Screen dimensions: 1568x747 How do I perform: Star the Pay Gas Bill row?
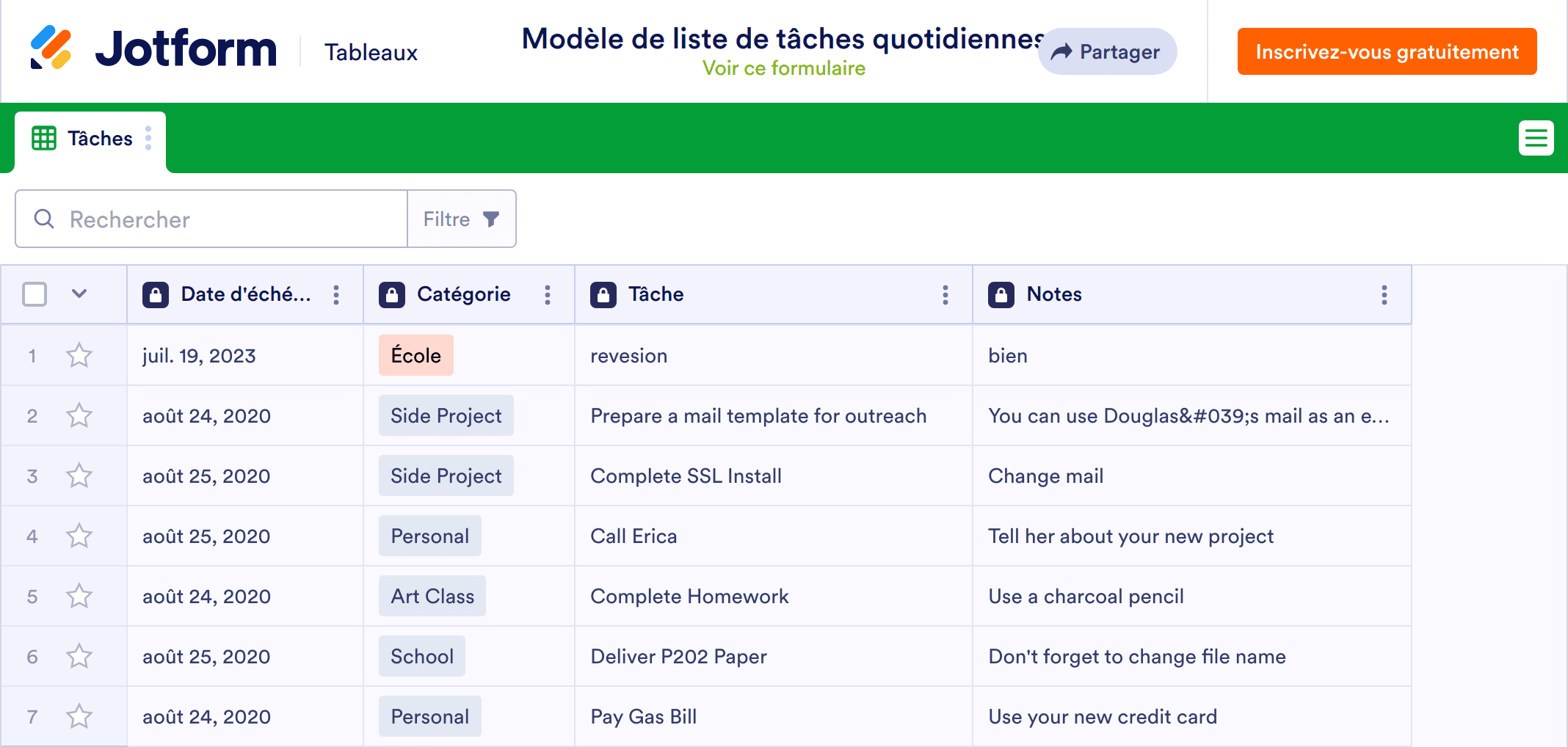(79, 717)
